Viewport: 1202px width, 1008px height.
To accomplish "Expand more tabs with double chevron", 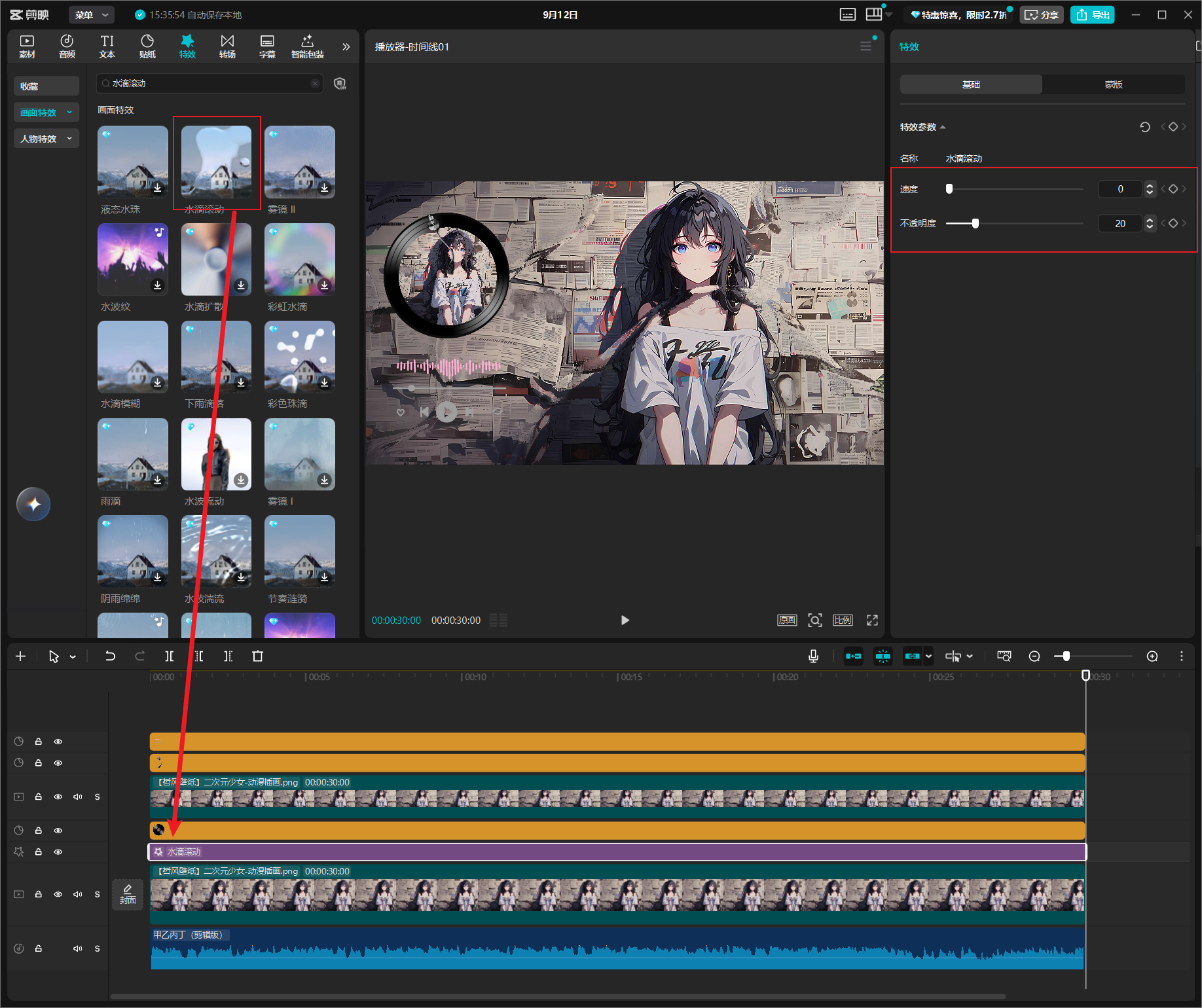I will [x=346, y=46].
